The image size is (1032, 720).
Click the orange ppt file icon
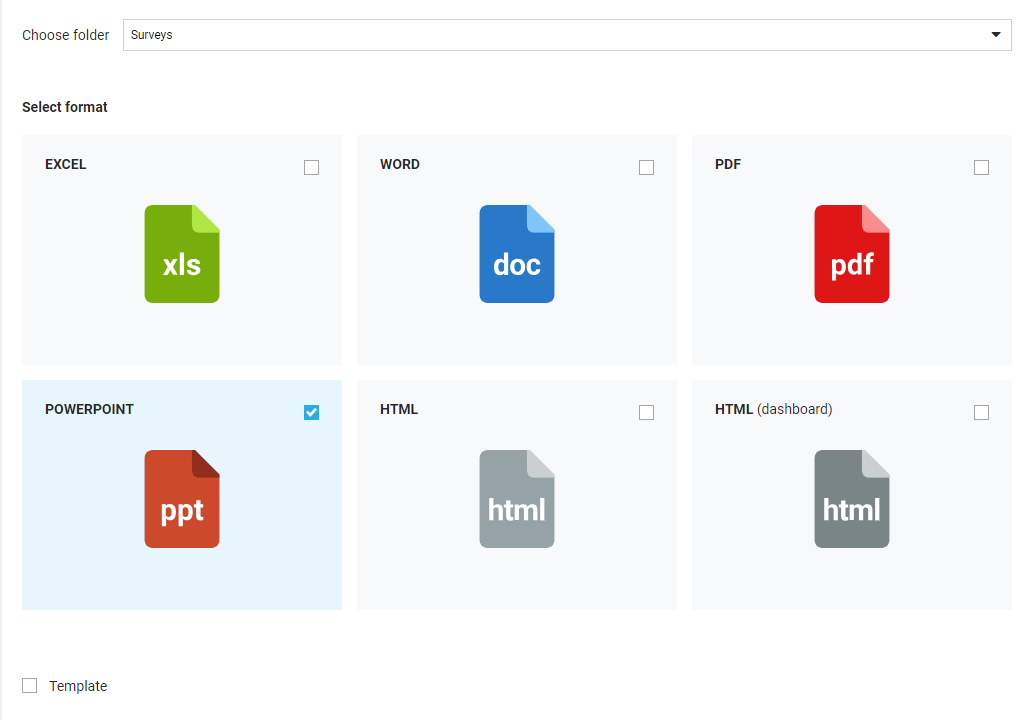[x=182, y=499]
